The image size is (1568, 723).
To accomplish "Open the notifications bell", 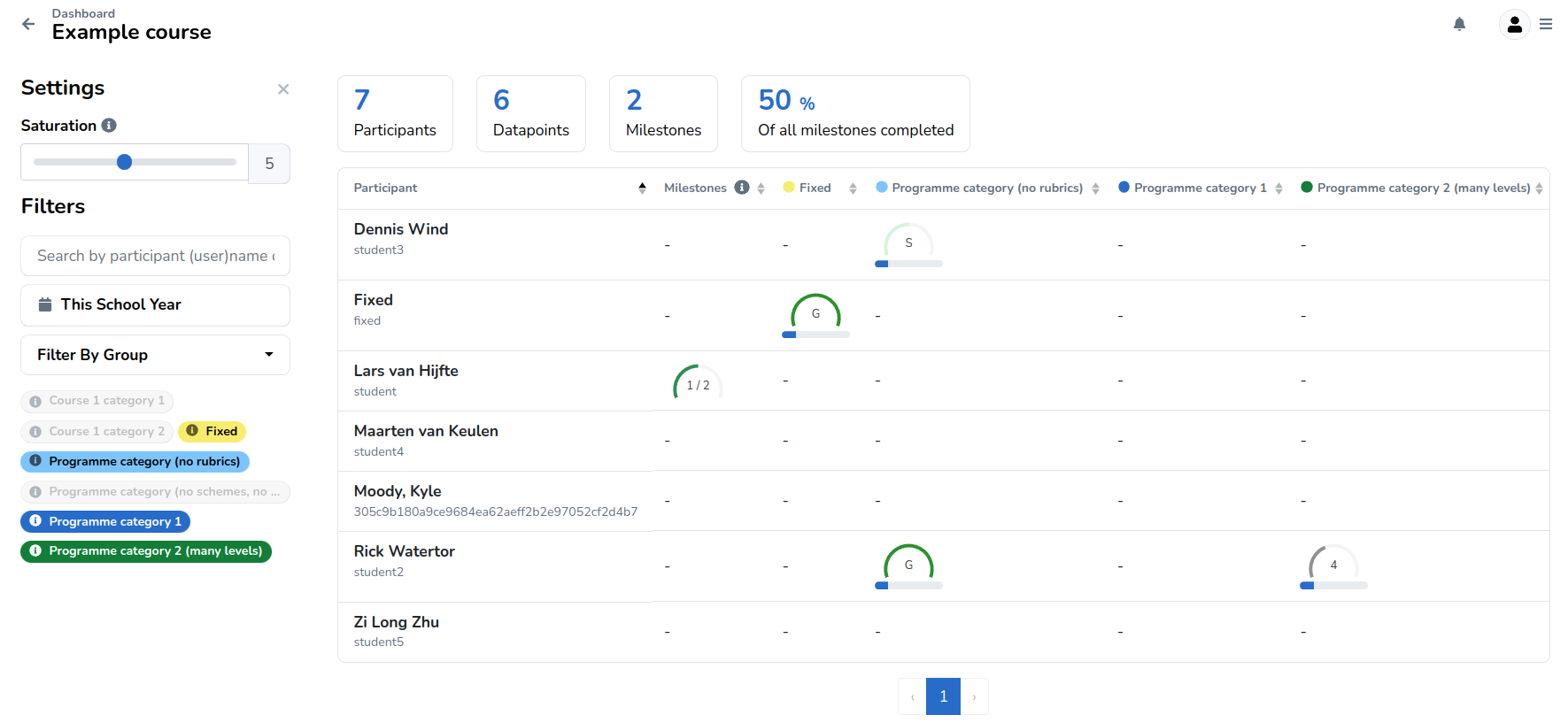I will click(x=1459, y=24).
